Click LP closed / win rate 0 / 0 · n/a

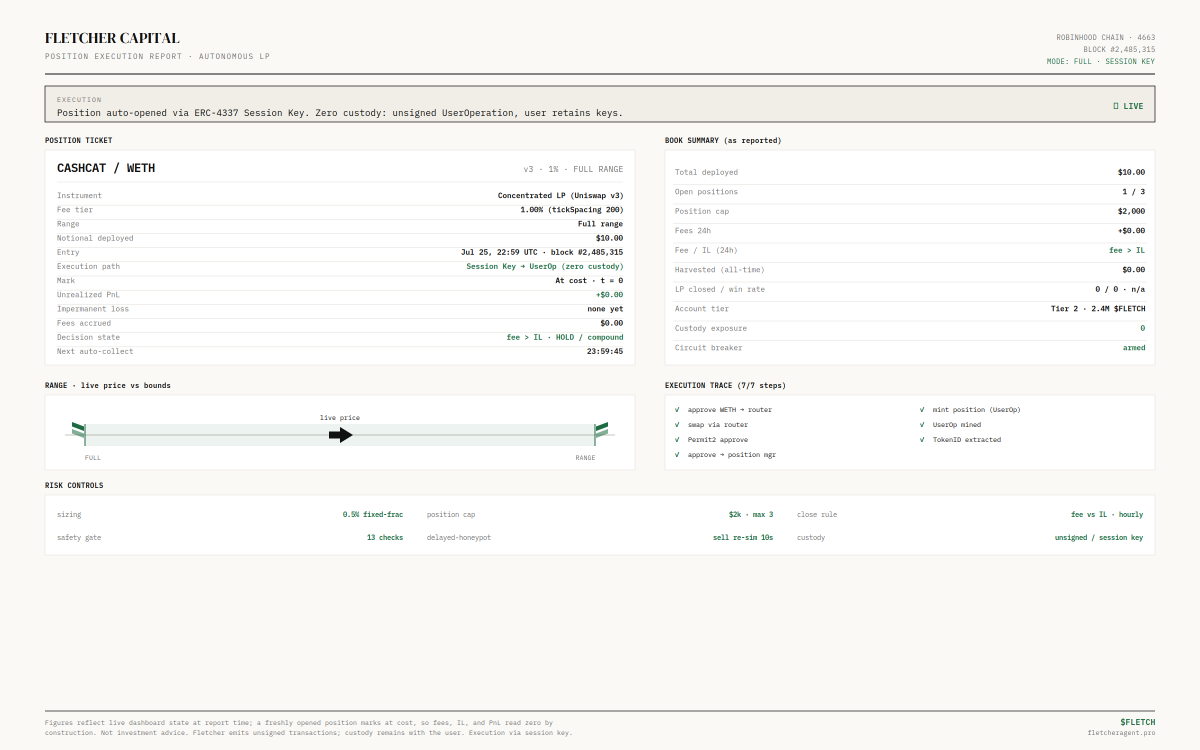1118,289
